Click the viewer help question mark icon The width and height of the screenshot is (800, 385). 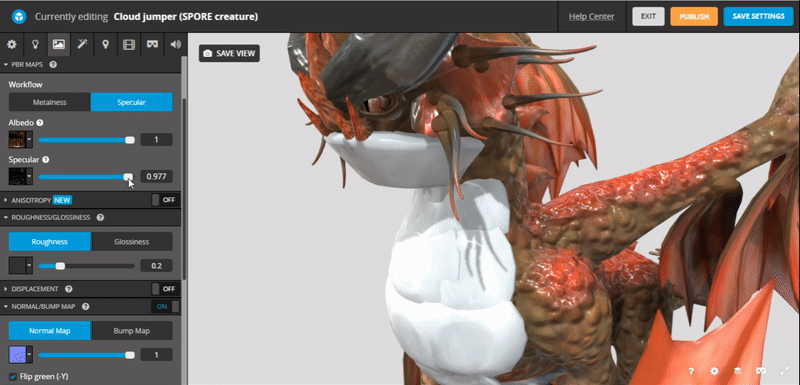[691, 371]
